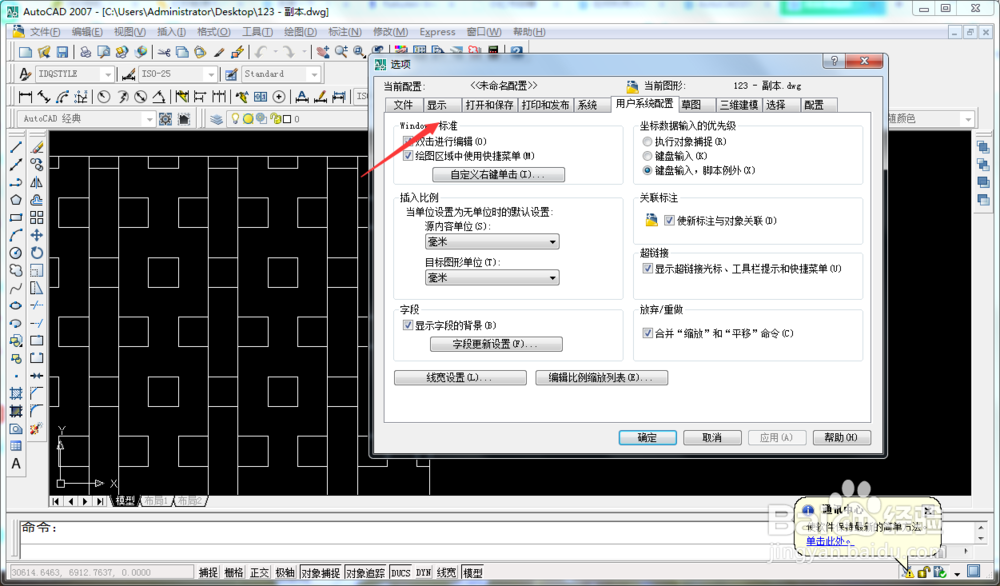Select the Erase modify tool
1000x586 pixels.
[x=37, y=147]
